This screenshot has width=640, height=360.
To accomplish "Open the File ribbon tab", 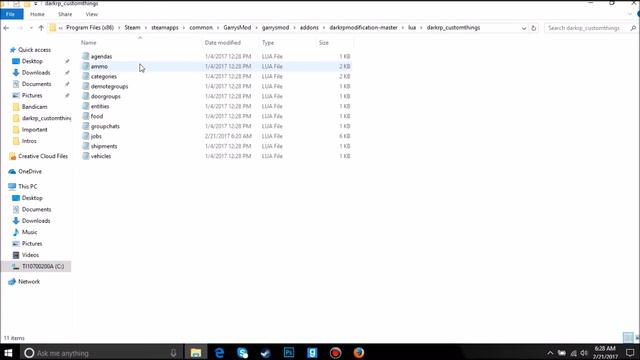I will (x=11, y=14).
